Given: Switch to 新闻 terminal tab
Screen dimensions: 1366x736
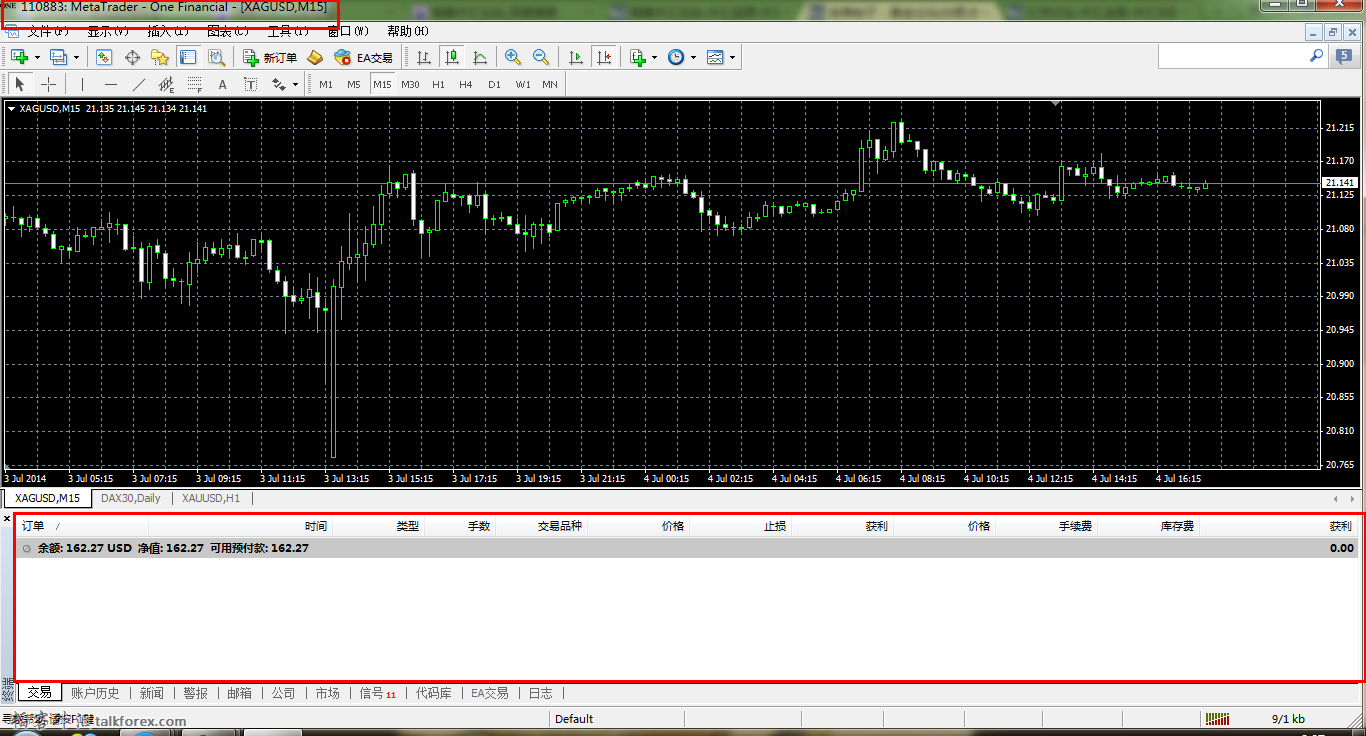Looking at the screenshot, I should (152, 693).
